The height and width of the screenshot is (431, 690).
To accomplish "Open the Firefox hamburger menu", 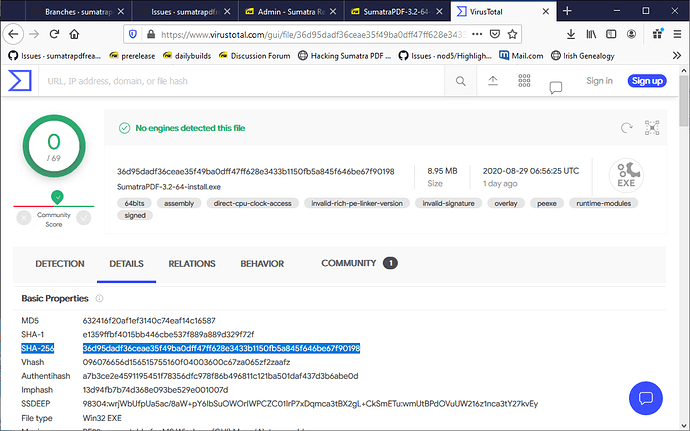I will 677,34.
